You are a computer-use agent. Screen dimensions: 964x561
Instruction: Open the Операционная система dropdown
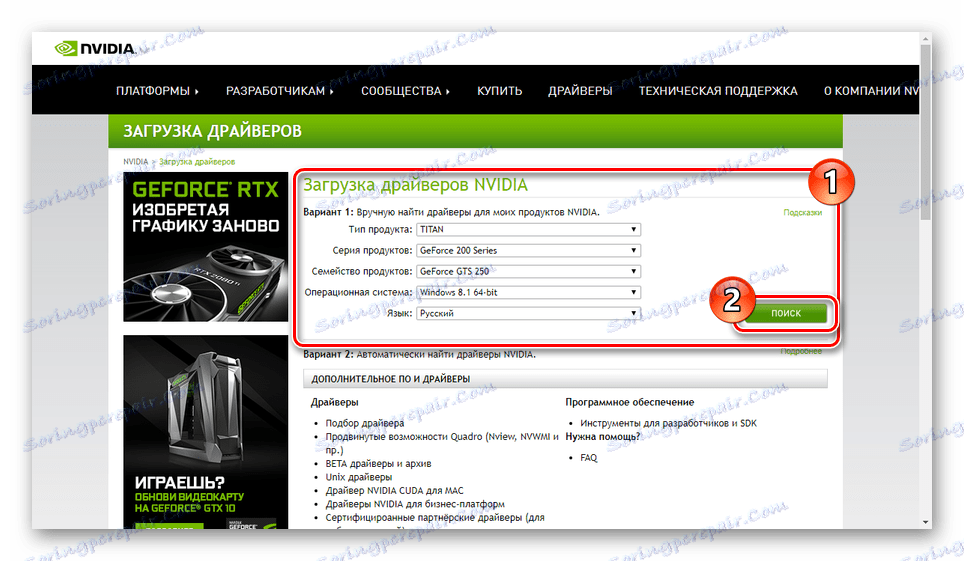pos(528,292)
